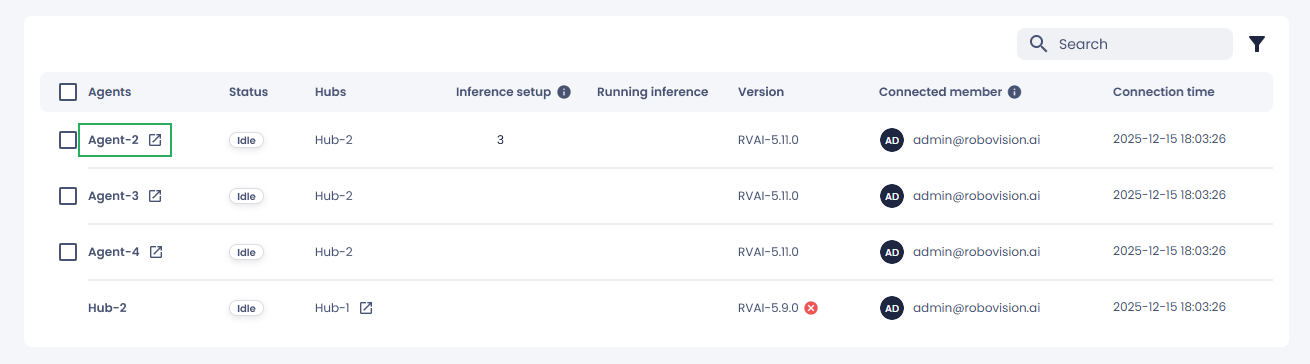Click the AD avatar in Agent-2 row
The image size is (1310, 364).
coord(891,140)
